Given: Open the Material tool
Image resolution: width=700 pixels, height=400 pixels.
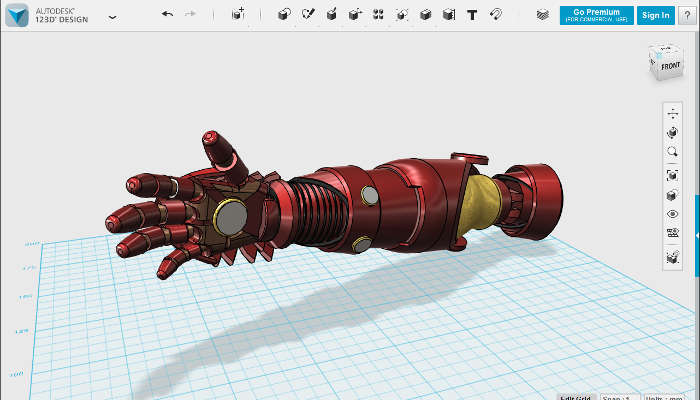Looking at the screenshot, I should 542,15.
